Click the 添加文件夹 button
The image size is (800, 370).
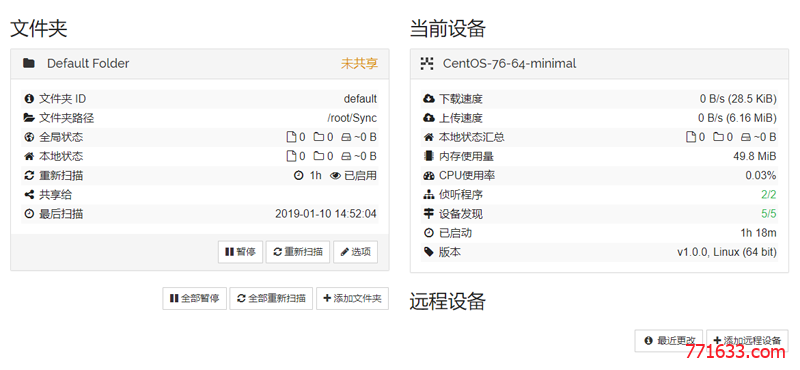(x=353, y=299)
